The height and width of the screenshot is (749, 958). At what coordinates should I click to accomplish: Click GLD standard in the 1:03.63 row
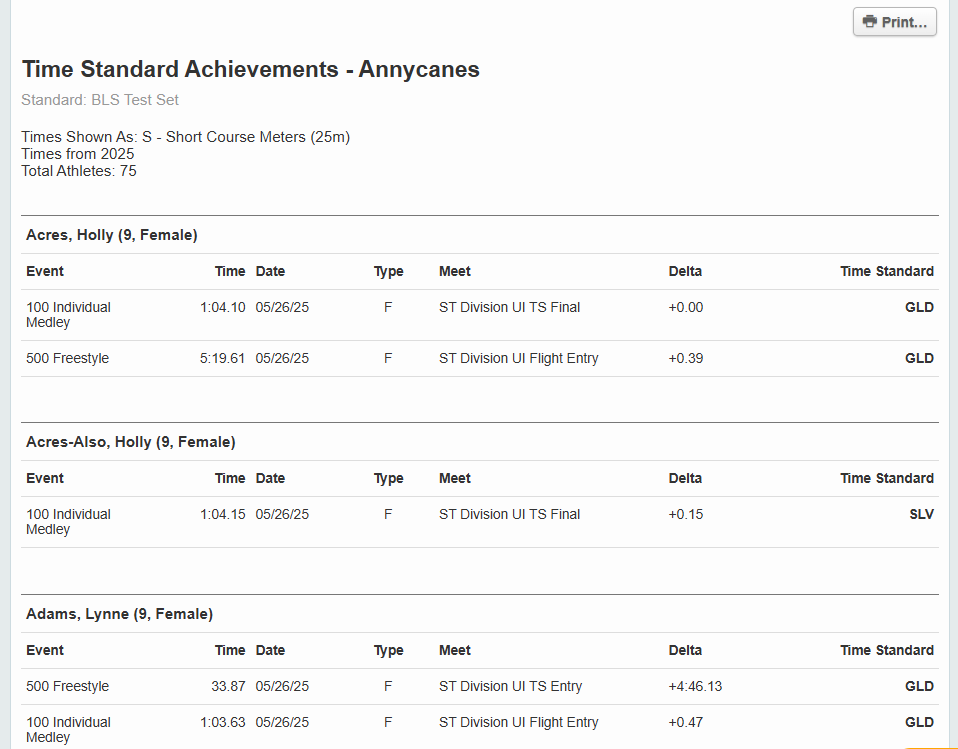coord(920,722)
